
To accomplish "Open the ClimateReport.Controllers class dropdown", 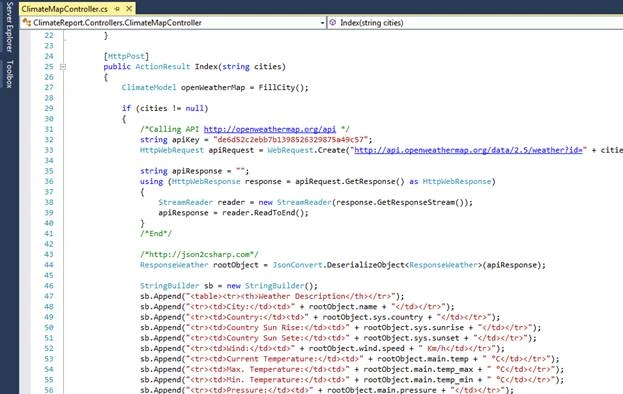I will [322, 23].
